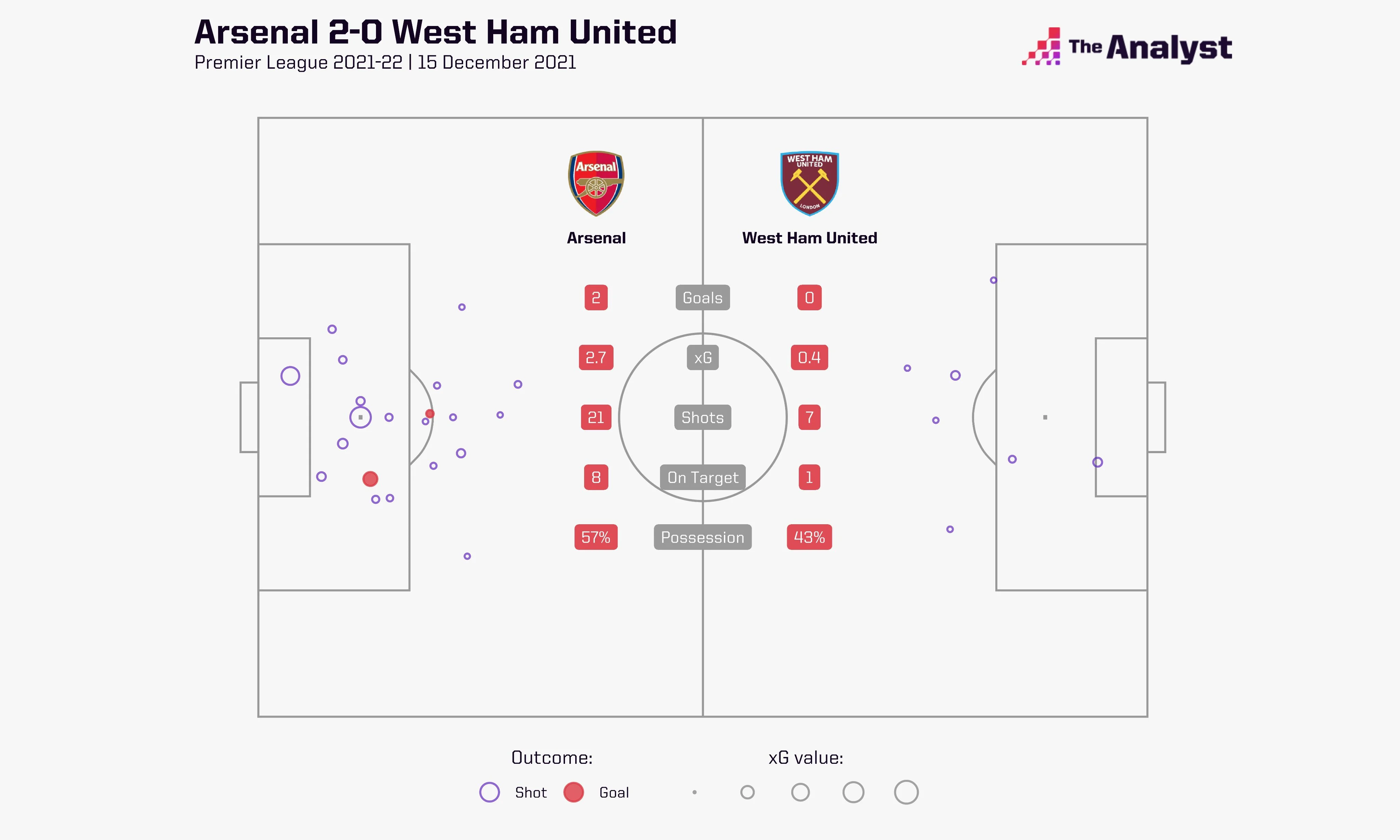The width and height of the screenshot is (1400, 840).
Task: Click the smallest xG value legend dot
Action: pos(695,792)
